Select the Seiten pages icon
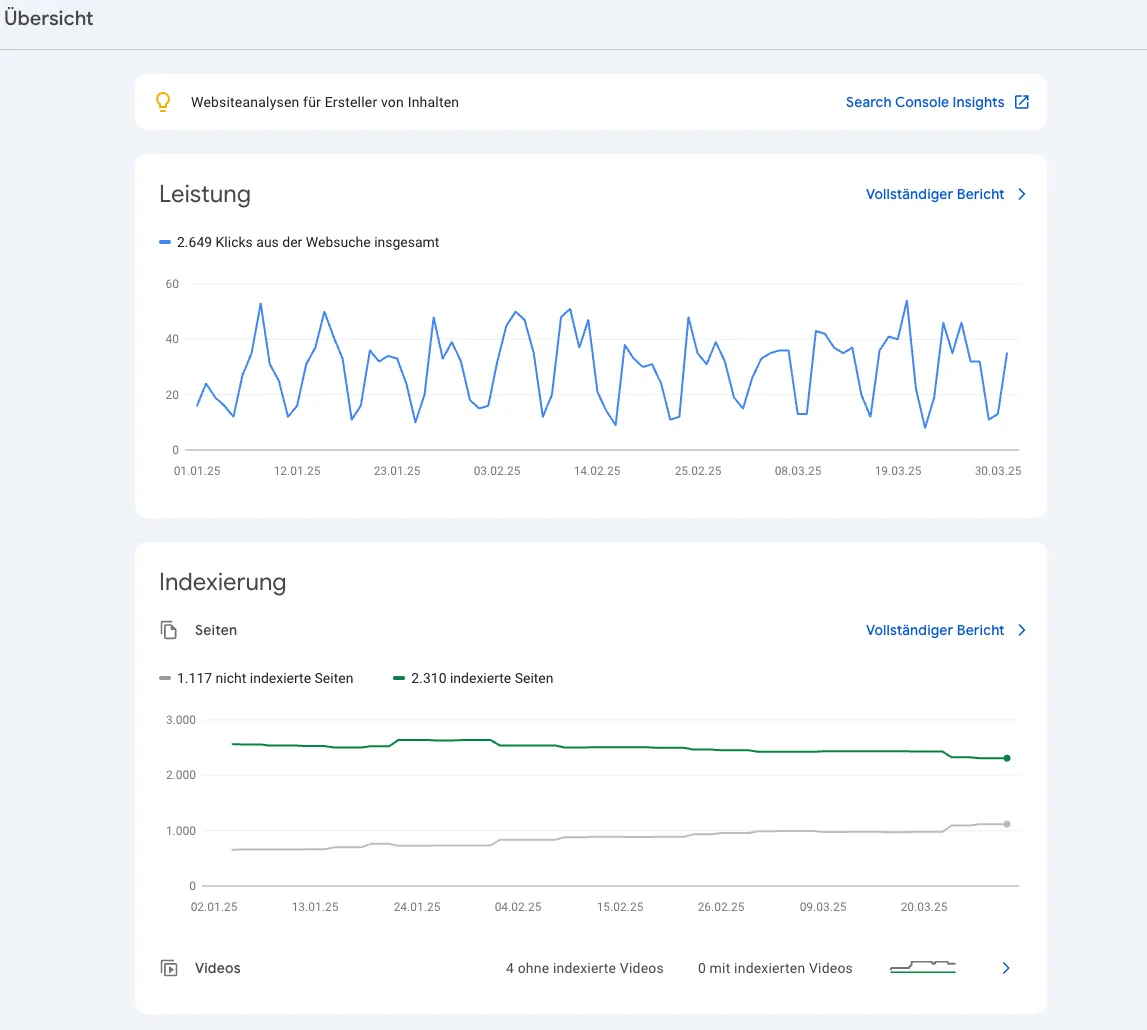1147x1030 pixels. click(x=169, y=630)
